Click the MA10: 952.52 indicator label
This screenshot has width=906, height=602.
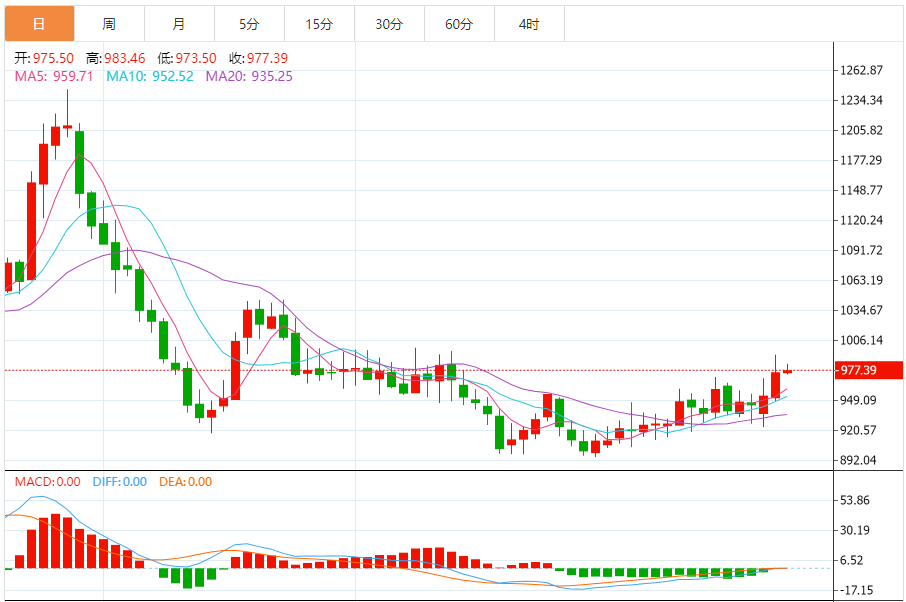pyautogui.click(x=150, y=76)
